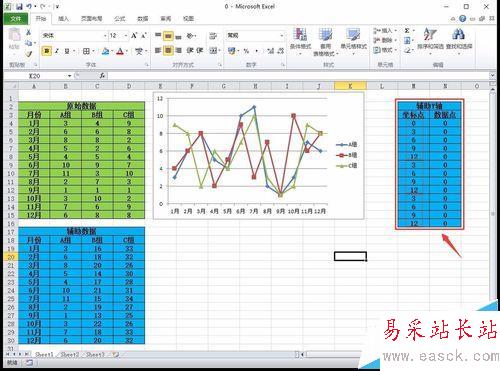Click the Clear eraser icon
Screen dimensions: 500x371
407,51
